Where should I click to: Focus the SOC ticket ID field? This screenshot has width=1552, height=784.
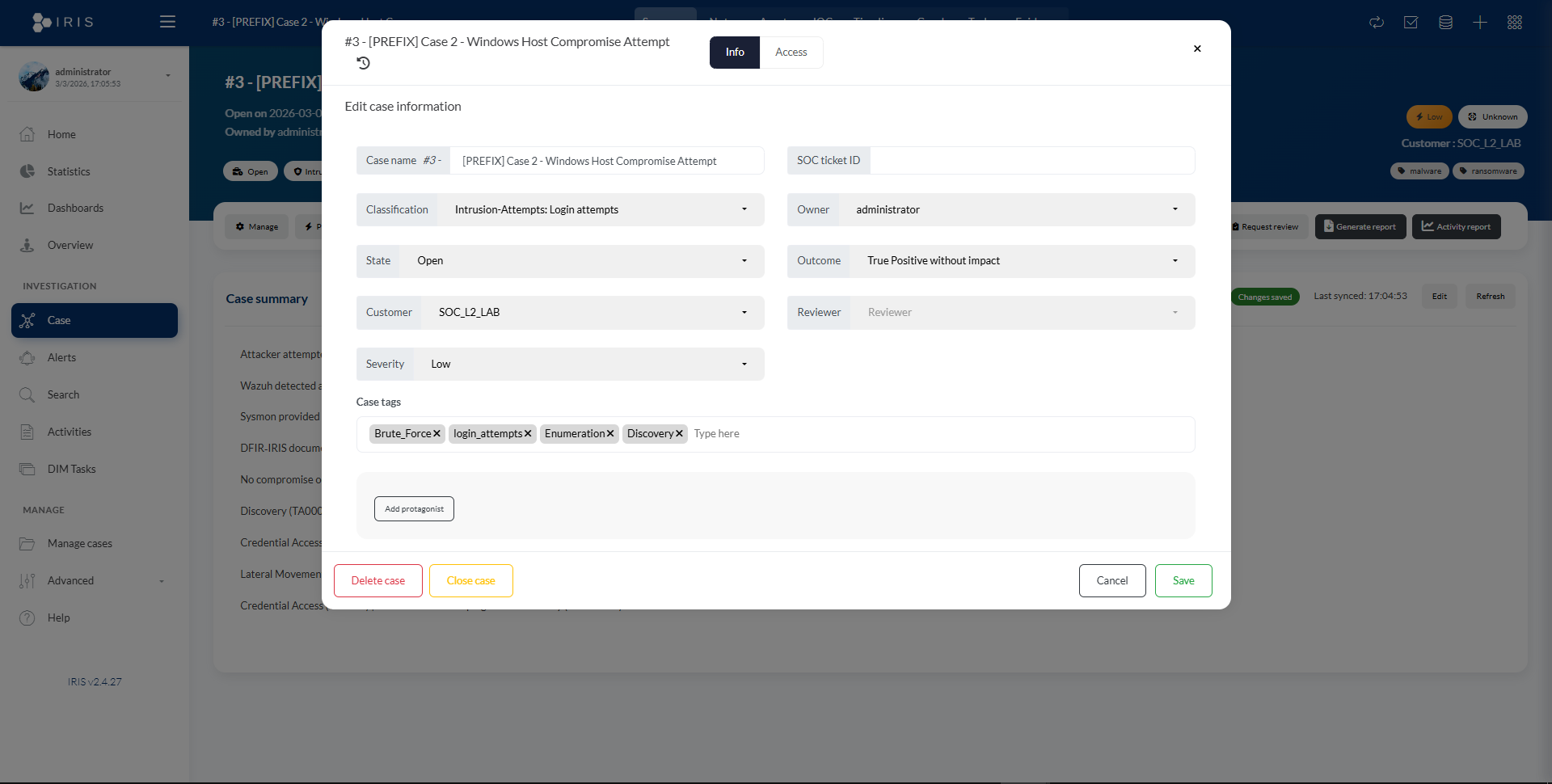click(1031, 161)
